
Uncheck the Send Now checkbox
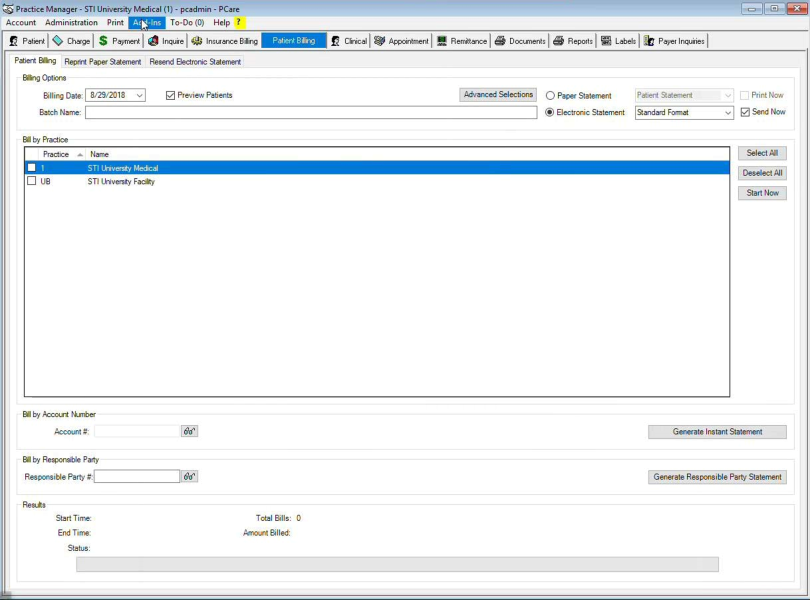(x=745, y=112)
